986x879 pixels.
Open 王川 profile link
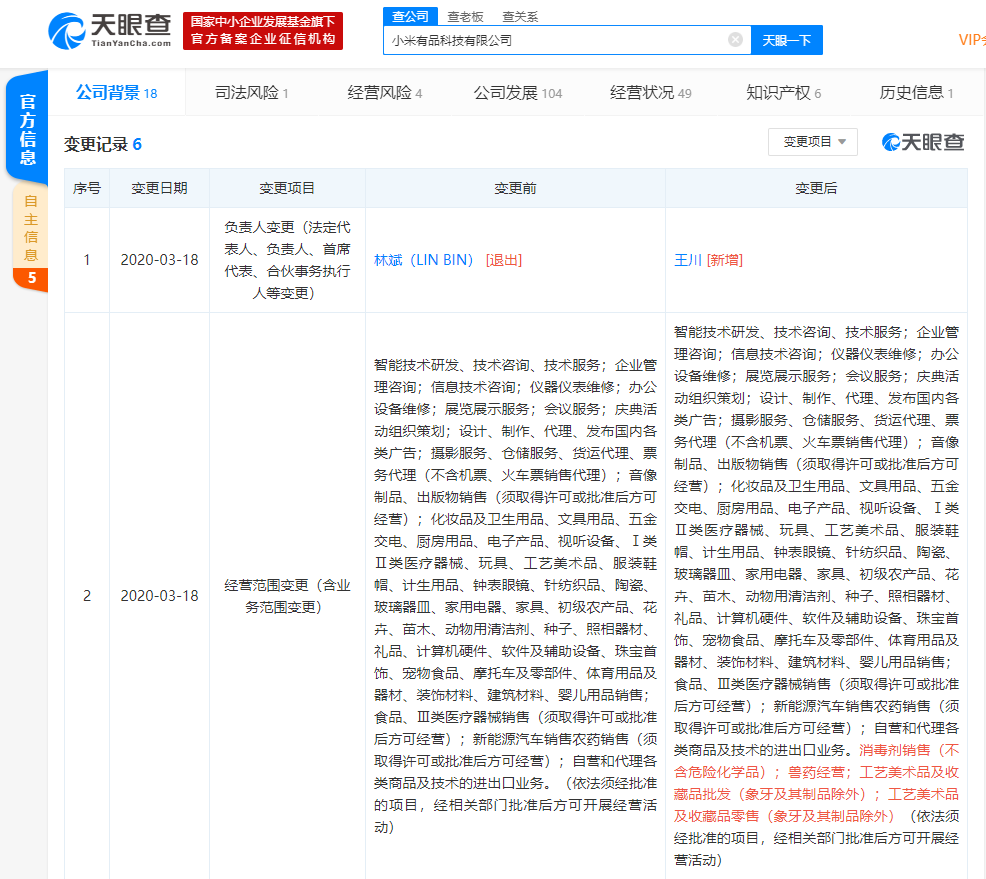[688, 260]
